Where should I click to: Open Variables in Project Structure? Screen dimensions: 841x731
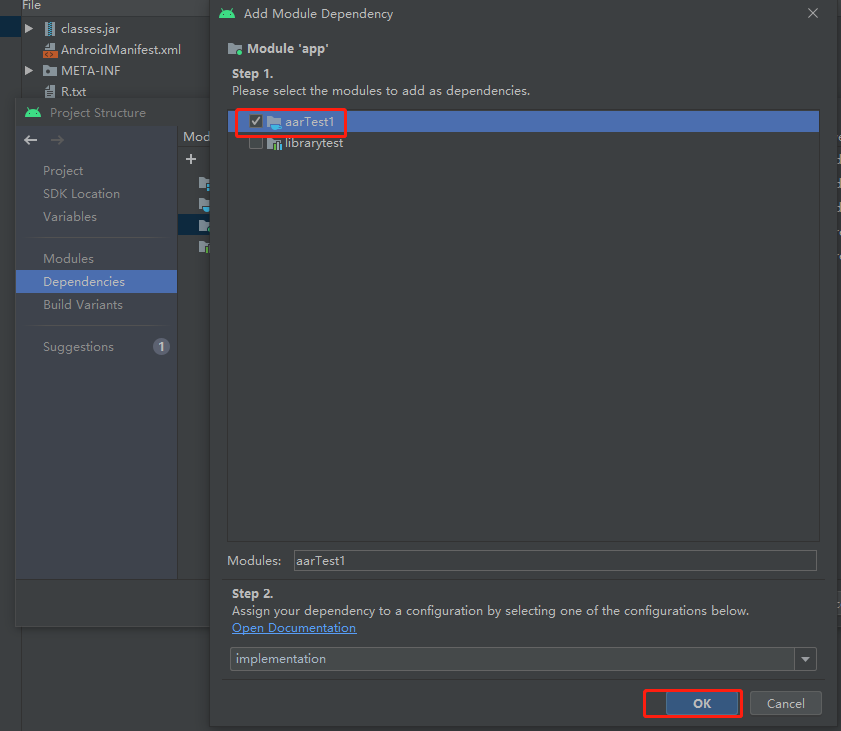[70, 217]
